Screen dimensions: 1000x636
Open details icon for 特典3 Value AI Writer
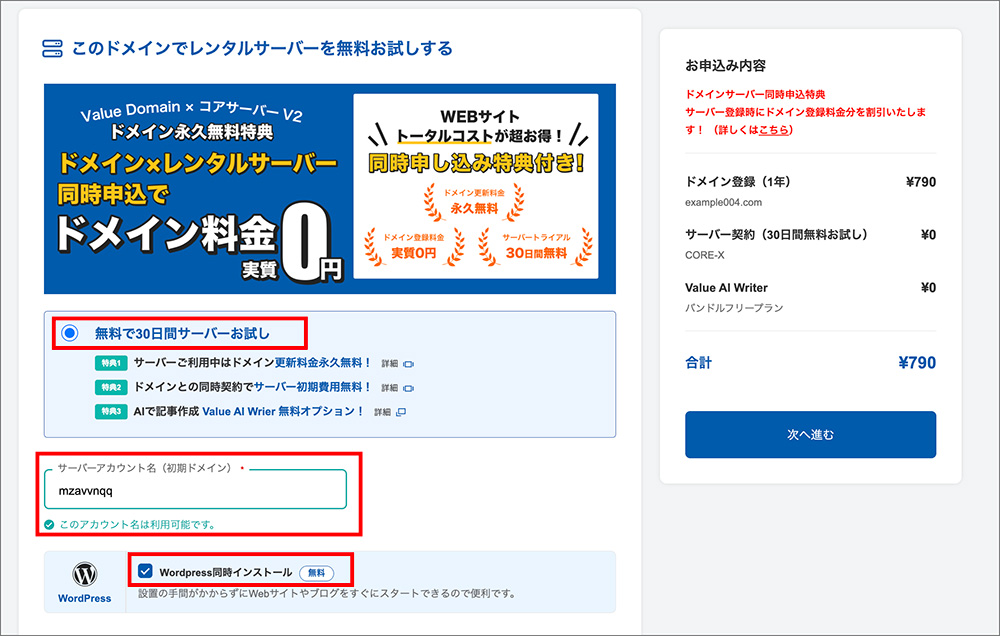(x=401, y=412)
